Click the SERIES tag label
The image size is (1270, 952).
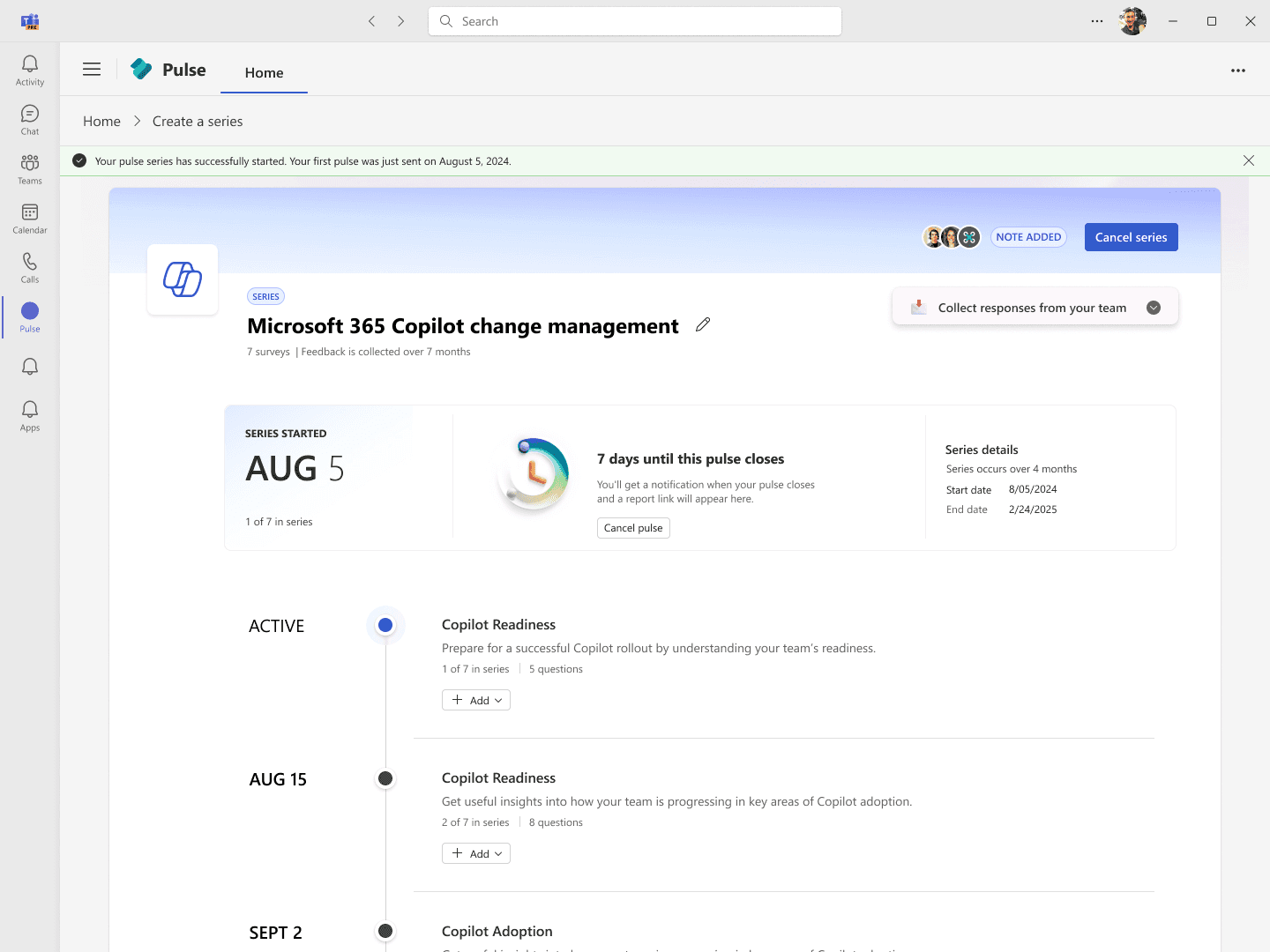click(265, 297)
